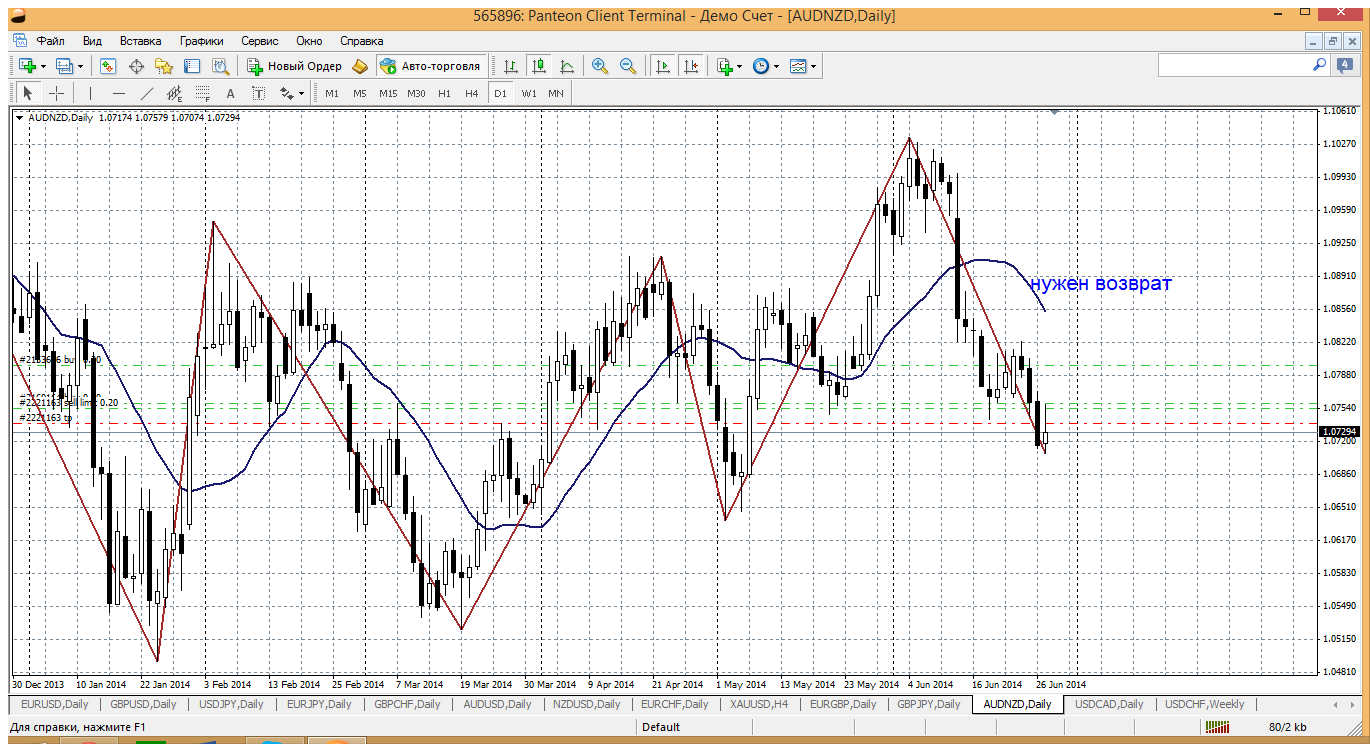Click the Новый Ордер button
This screenshot has width=1370, height=744.
[x=295, y=66]
